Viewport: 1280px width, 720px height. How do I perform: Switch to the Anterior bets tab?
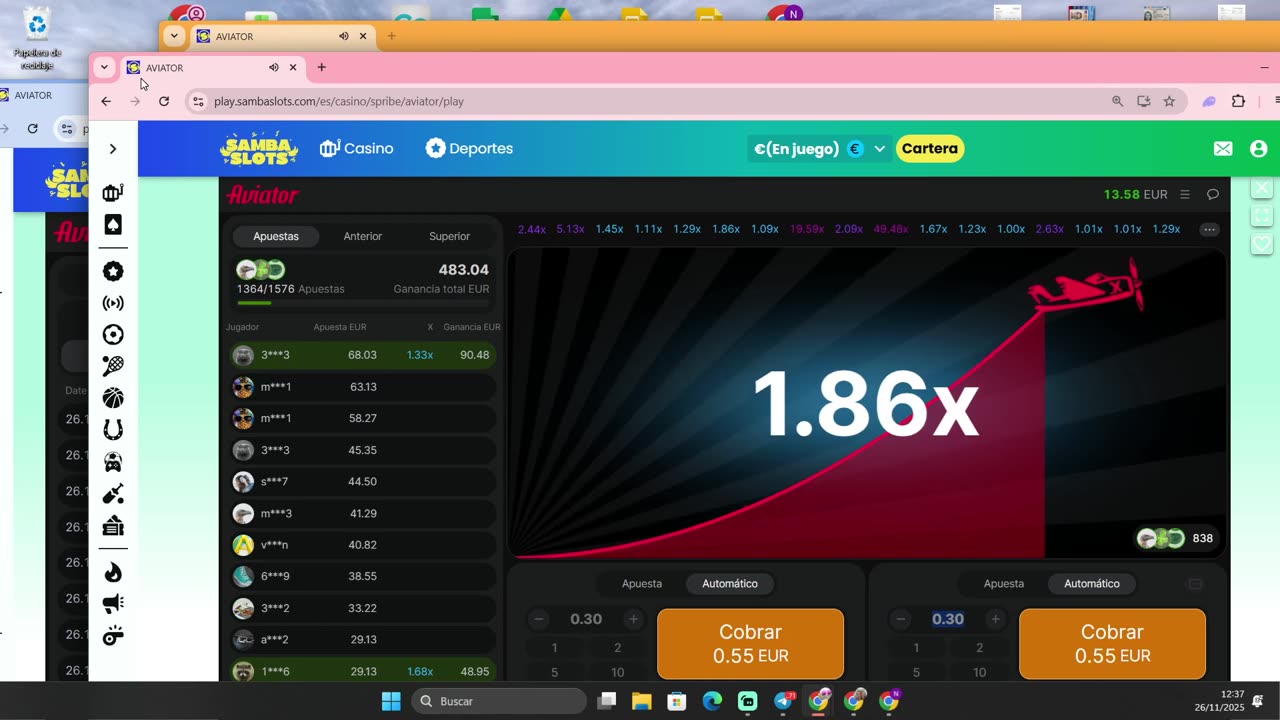click(363, 236)
